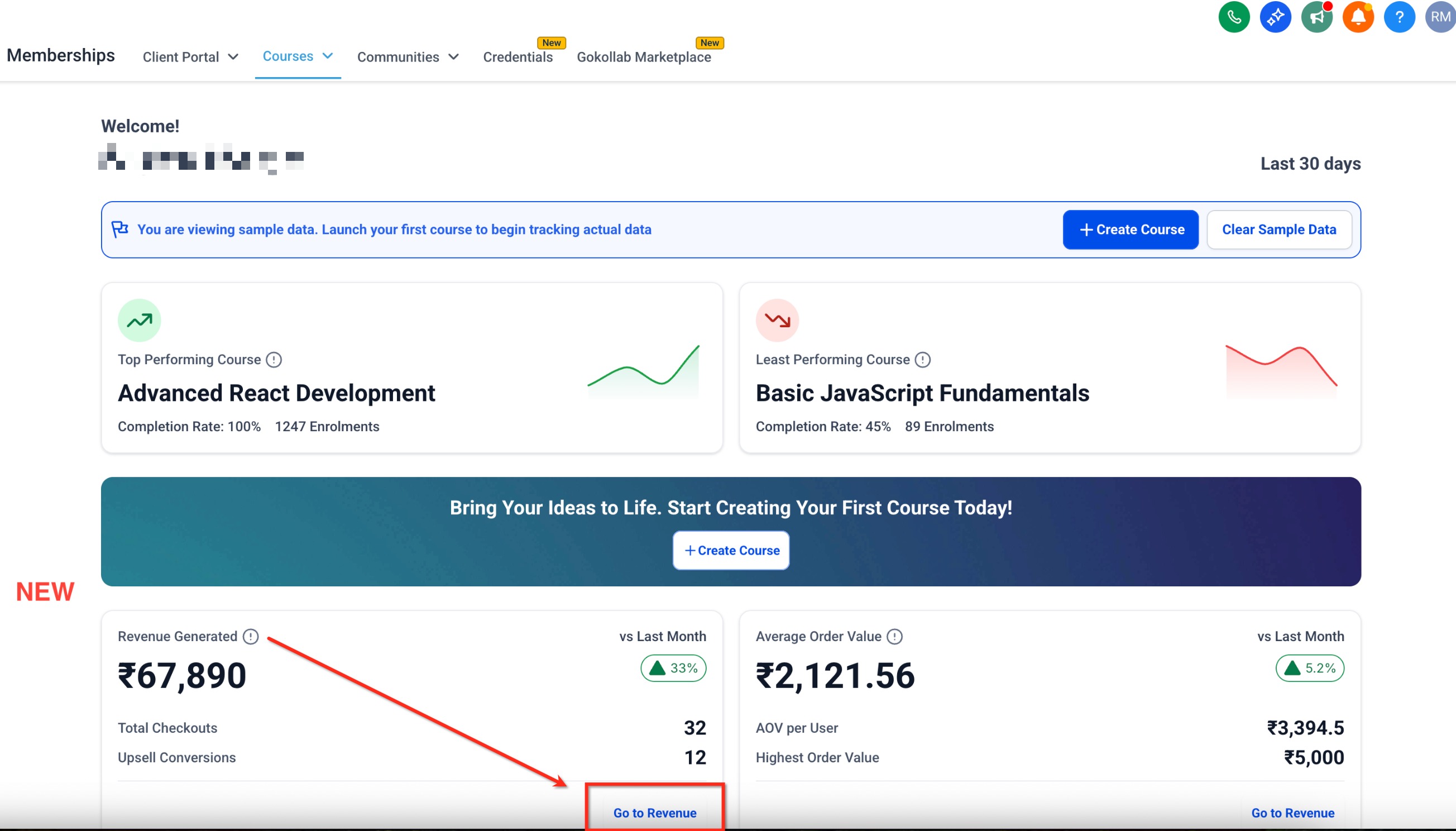Open the AI sparkle assistant icon

[x=1275, y=17]
